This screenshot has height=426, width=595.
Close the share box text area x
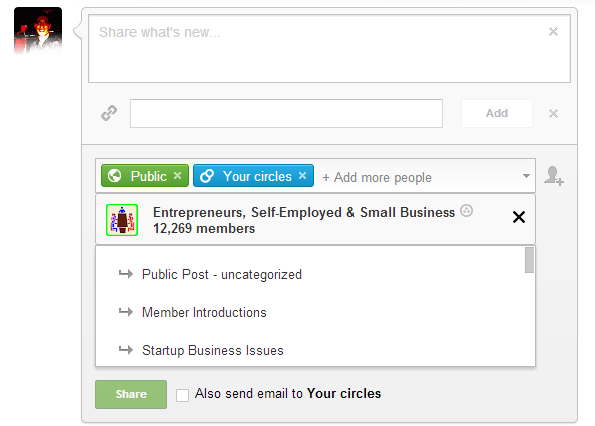click(x=553, y=31)
